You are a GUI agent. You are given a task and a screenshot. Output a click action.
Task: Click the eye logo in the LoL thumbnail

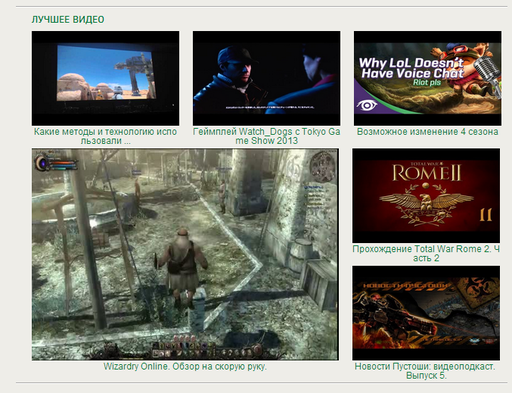[366, 105]
